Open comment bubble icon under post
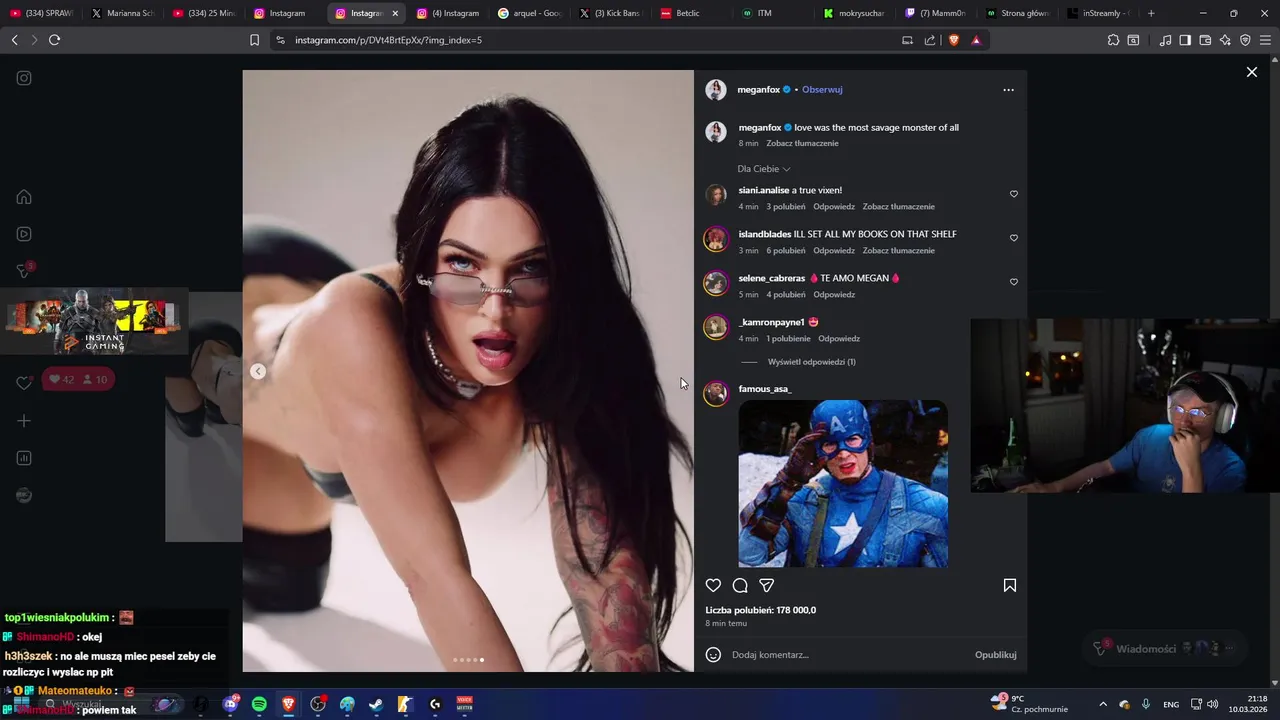This screenshot has height=720, width=1280. tap(740, 585)
